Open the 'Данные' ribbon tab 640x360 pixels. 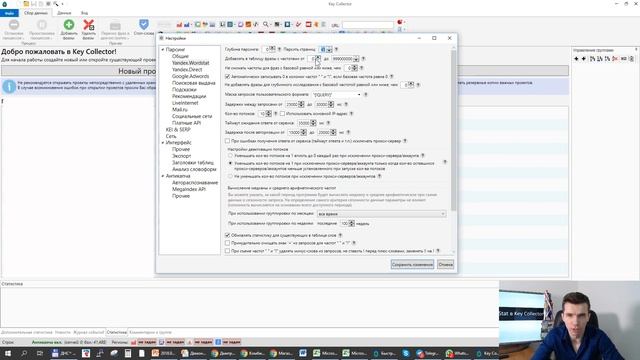point(64,13)
